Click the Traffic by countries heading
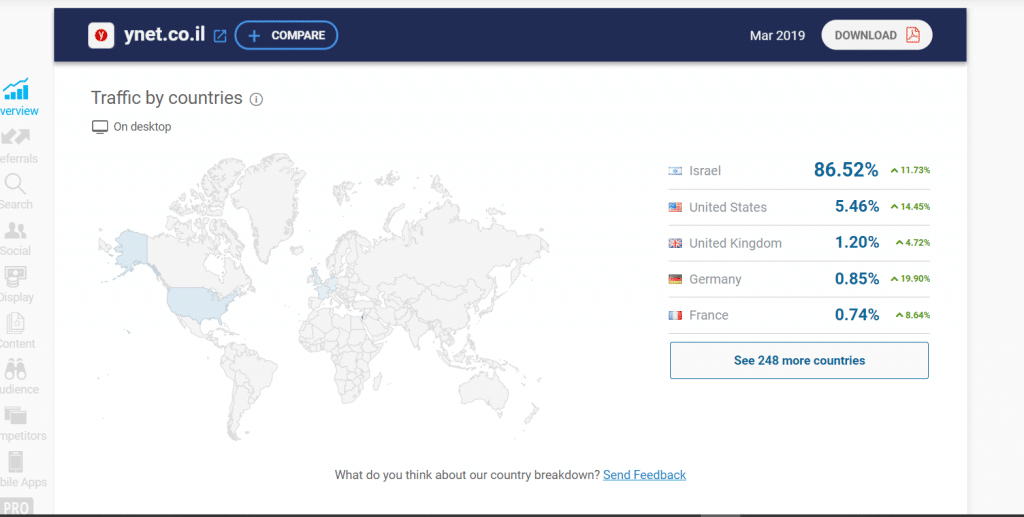The image size is (1024, 517). point(167,98)
